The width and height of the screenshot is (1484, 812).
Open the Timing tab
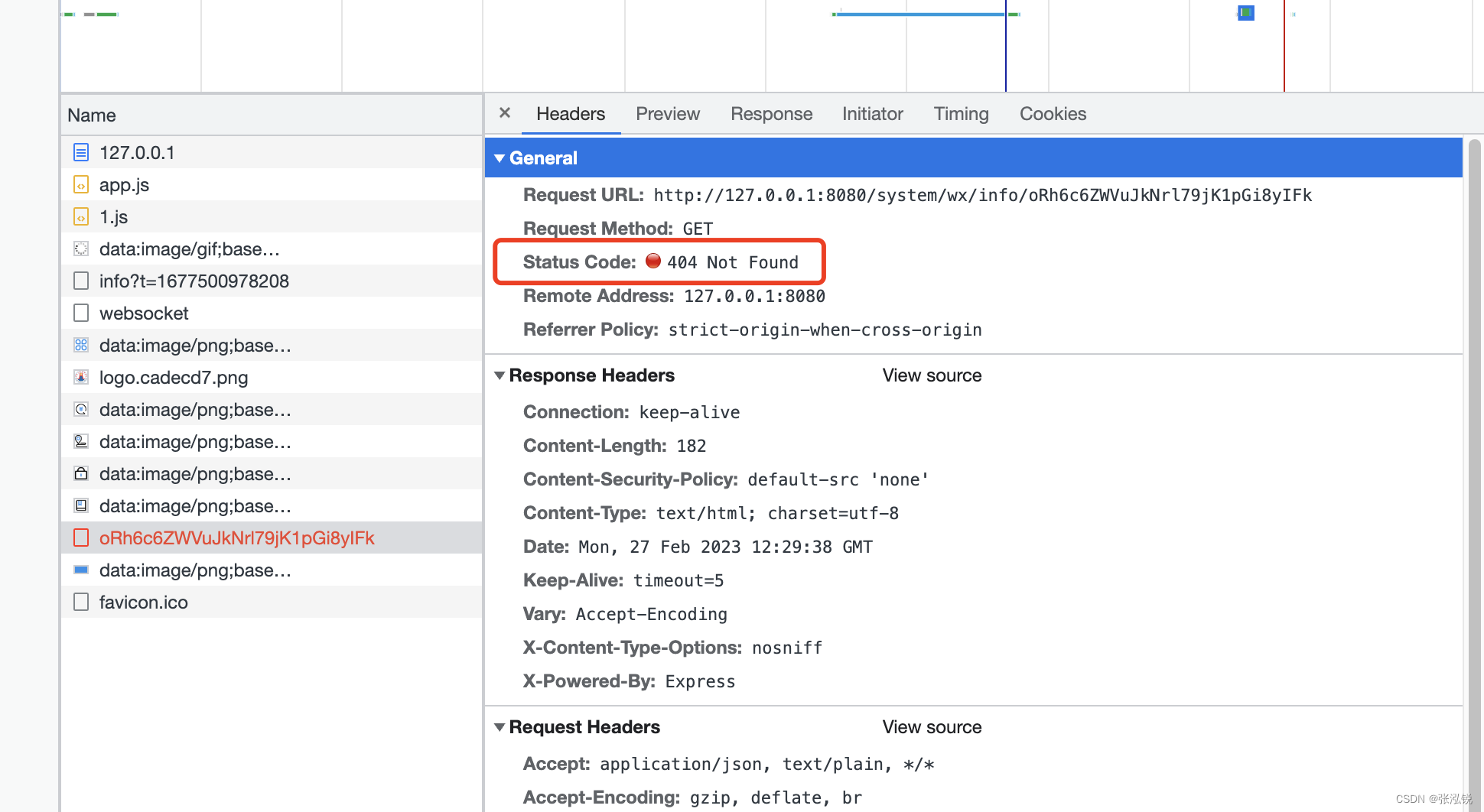click(961, 114)
